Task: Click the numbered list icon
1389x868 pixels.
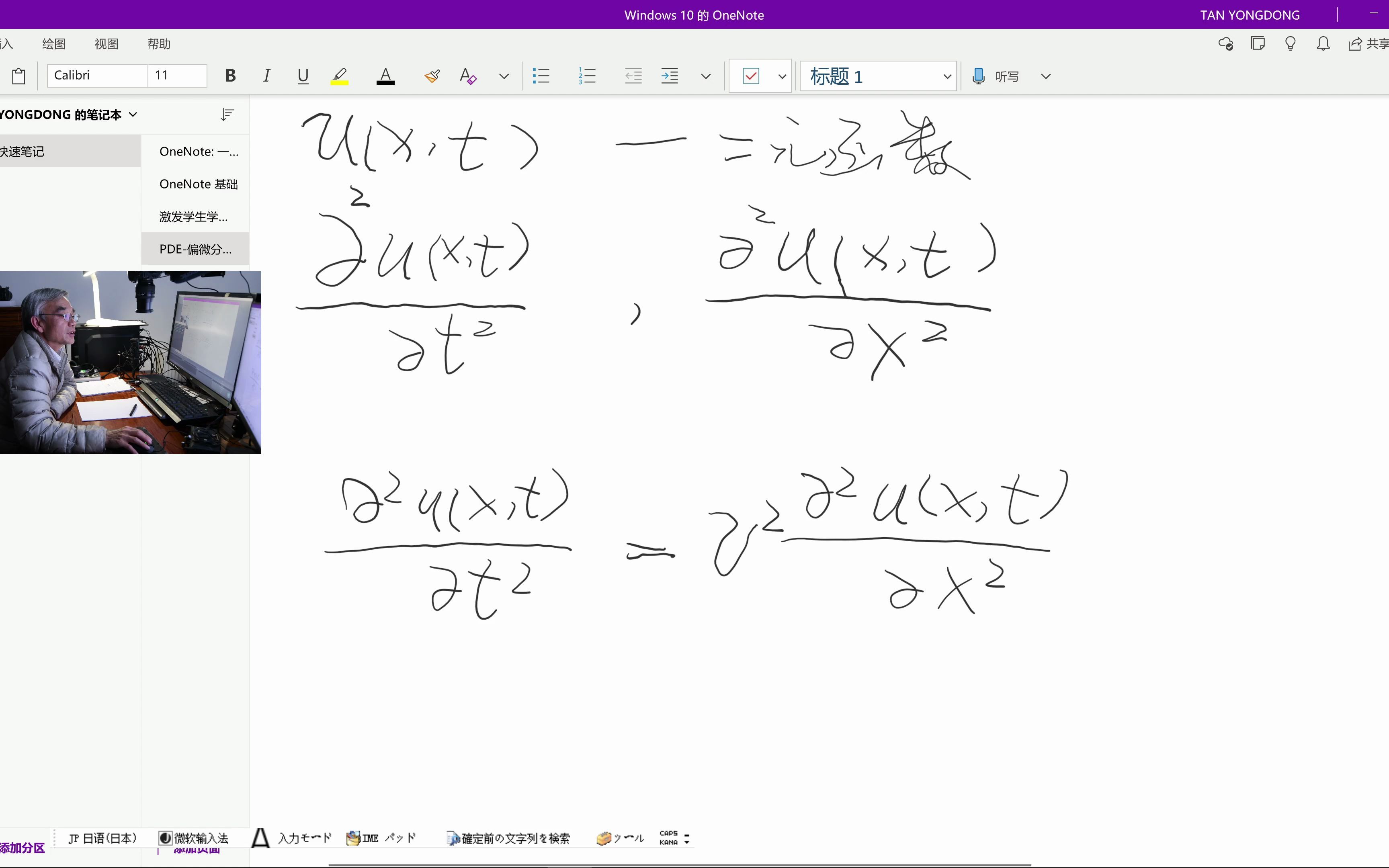Action: (x=587, y=76)
